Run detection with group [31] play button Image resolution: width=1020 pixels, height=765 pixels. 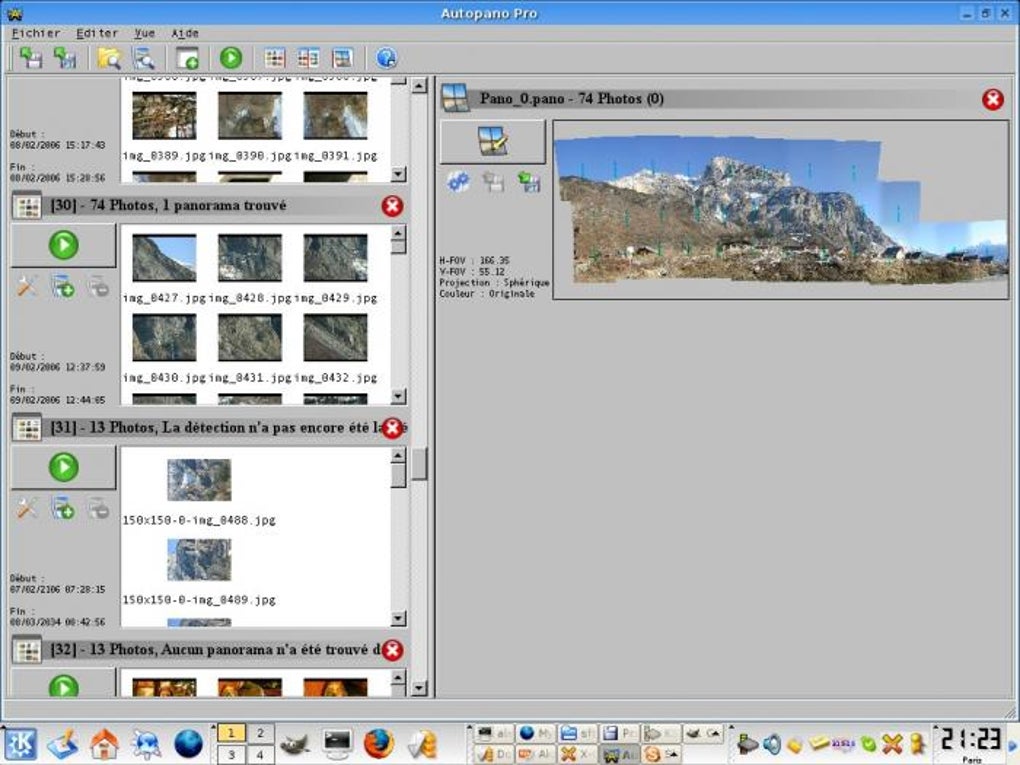(63, 467)
